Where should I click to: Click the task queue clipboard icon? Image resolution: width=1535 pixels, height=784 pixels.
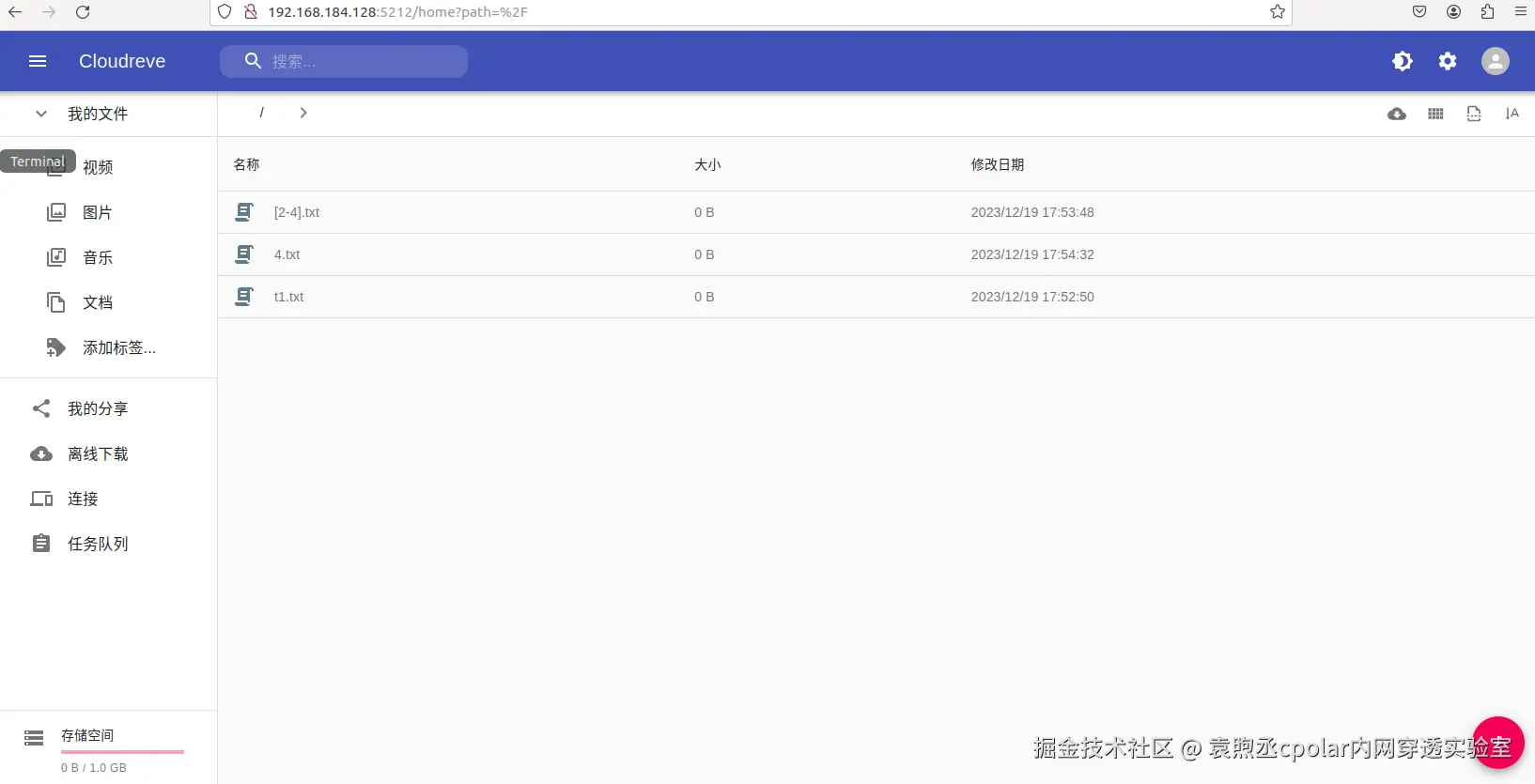(x=41, y=544)
